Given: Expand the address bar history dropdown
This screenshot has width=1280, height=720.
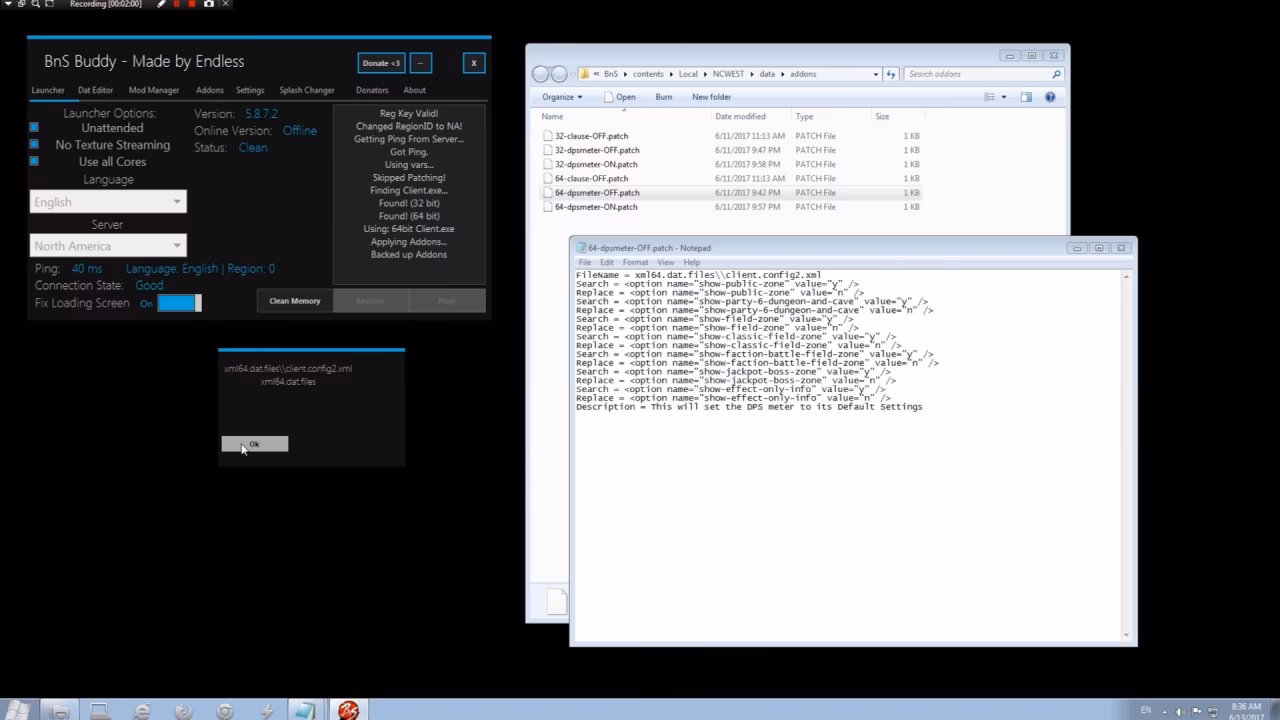Looking at the screenshot, I should (x=876, y=74).
